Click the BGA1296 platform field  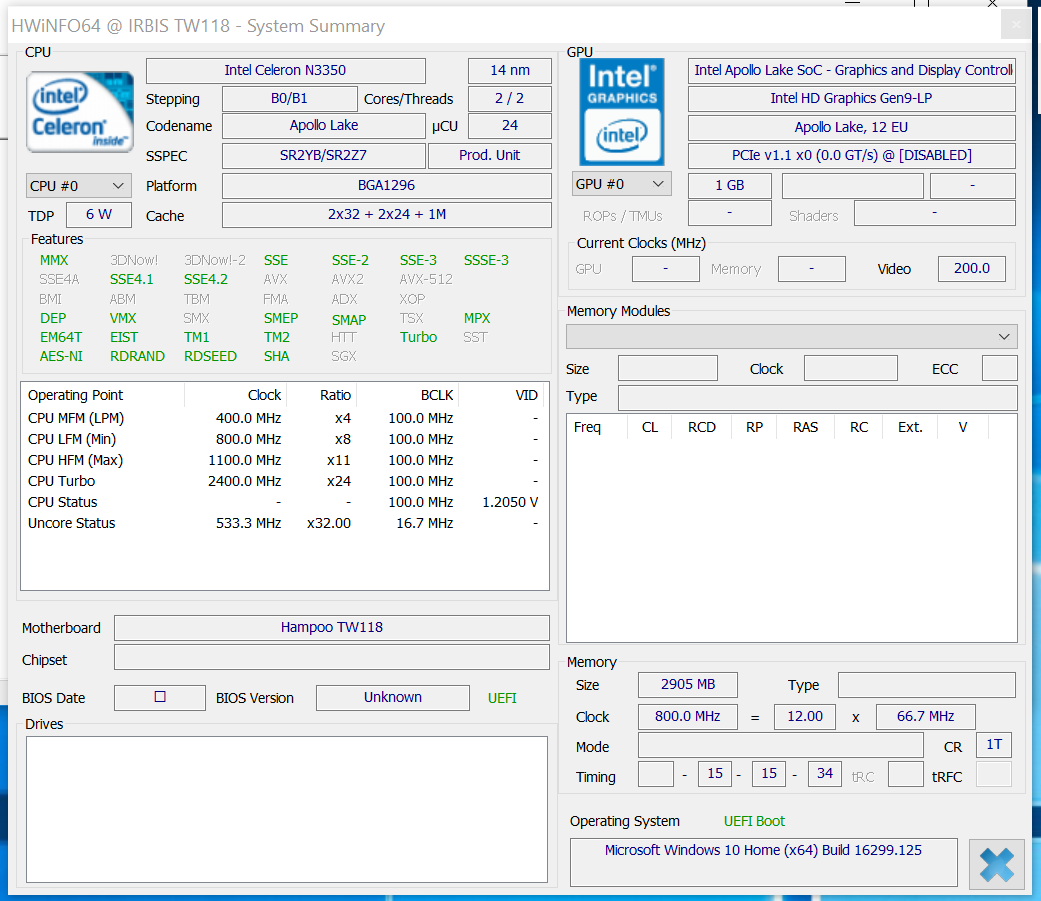[x=386, y=186]
